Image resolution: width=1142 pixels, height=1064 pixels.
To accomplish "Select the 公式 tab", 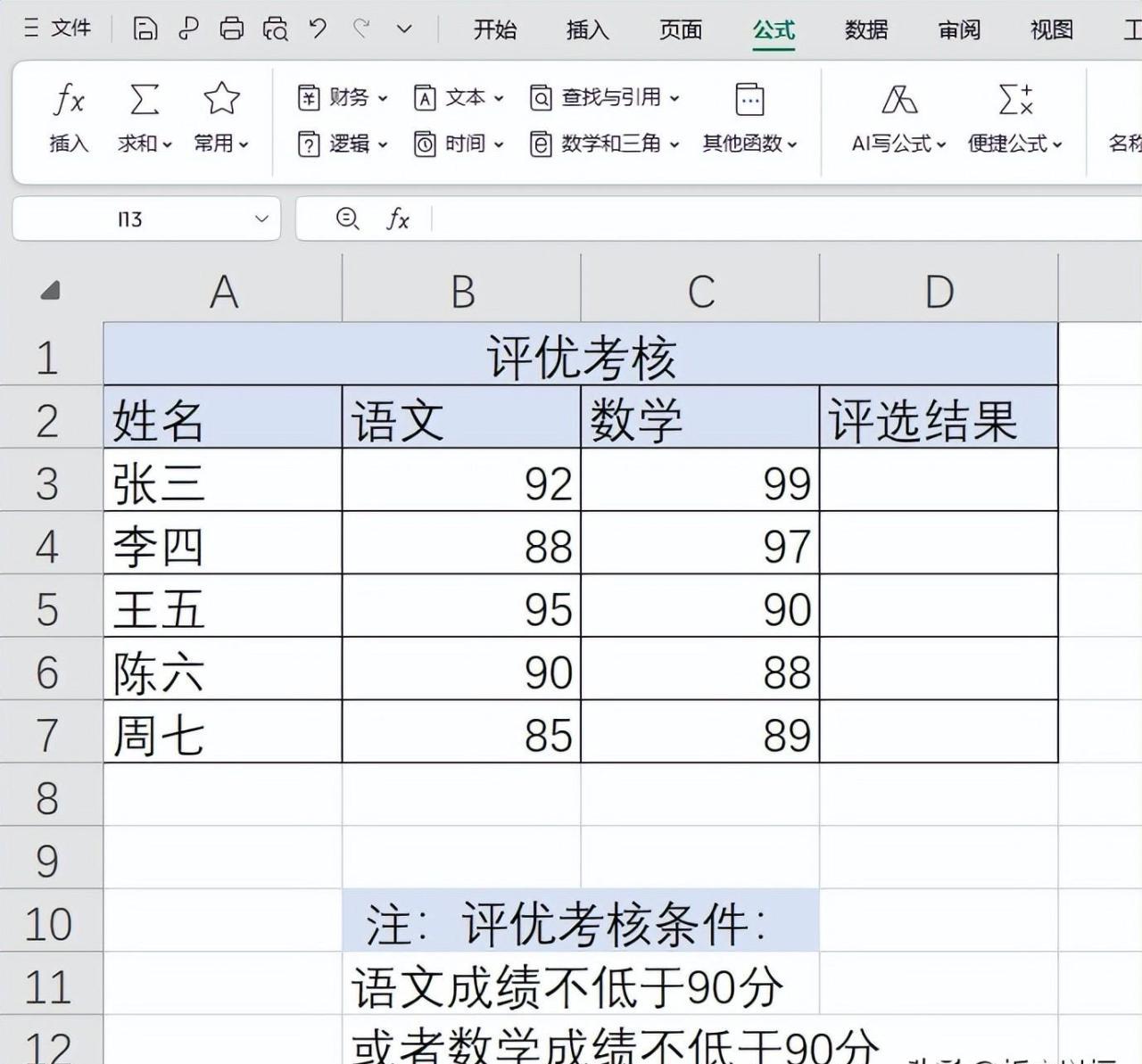I will (774, 30).
